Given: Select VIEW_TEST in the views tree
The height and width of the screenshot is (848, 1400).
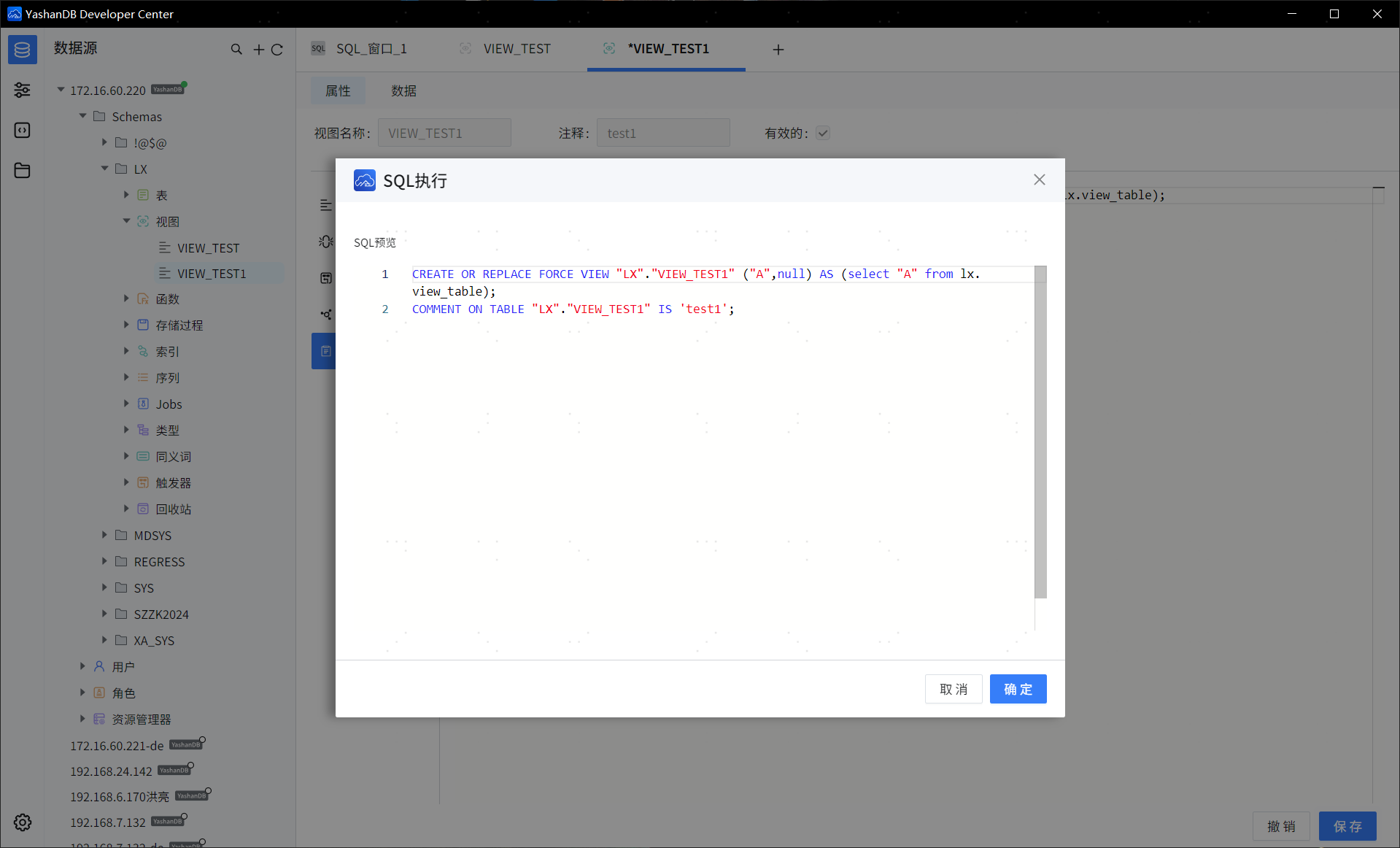Looking at the screenshot, I should (x=208, y=248).
